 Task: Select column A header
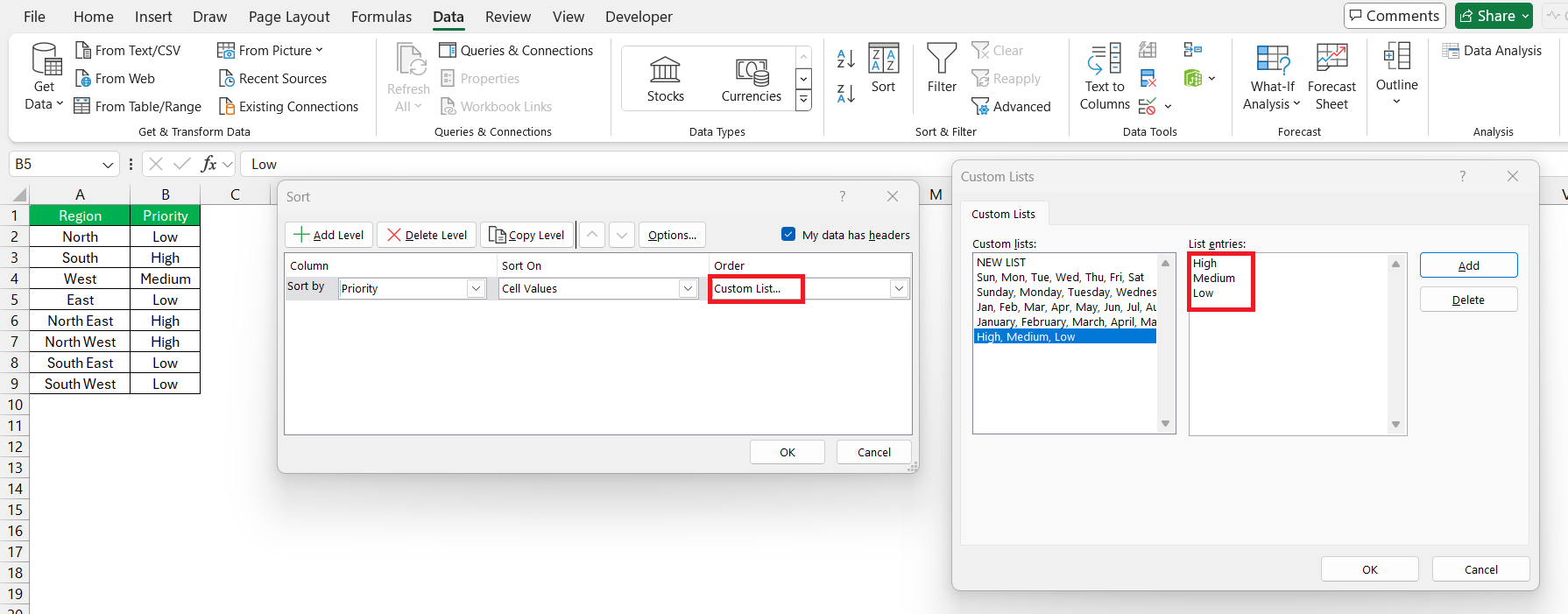click(80, 194)
